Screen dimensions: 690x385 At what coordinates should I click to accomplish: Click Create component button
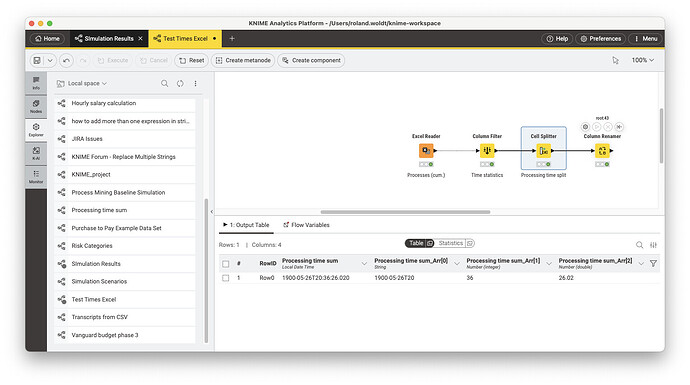[x=311, y=60]
